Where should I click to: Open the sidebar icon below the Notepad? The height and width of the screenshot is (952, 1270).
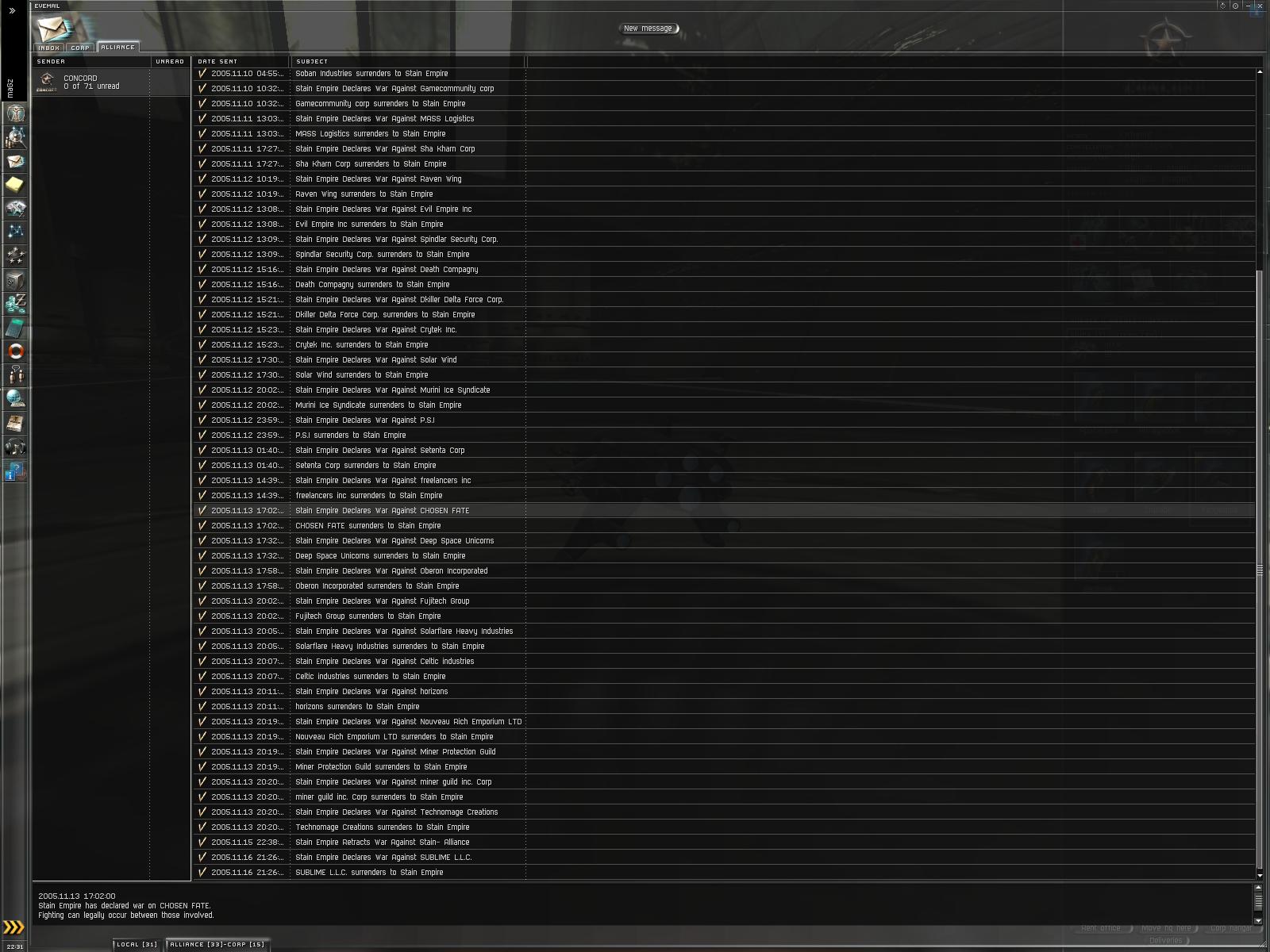tap(16, 208)
